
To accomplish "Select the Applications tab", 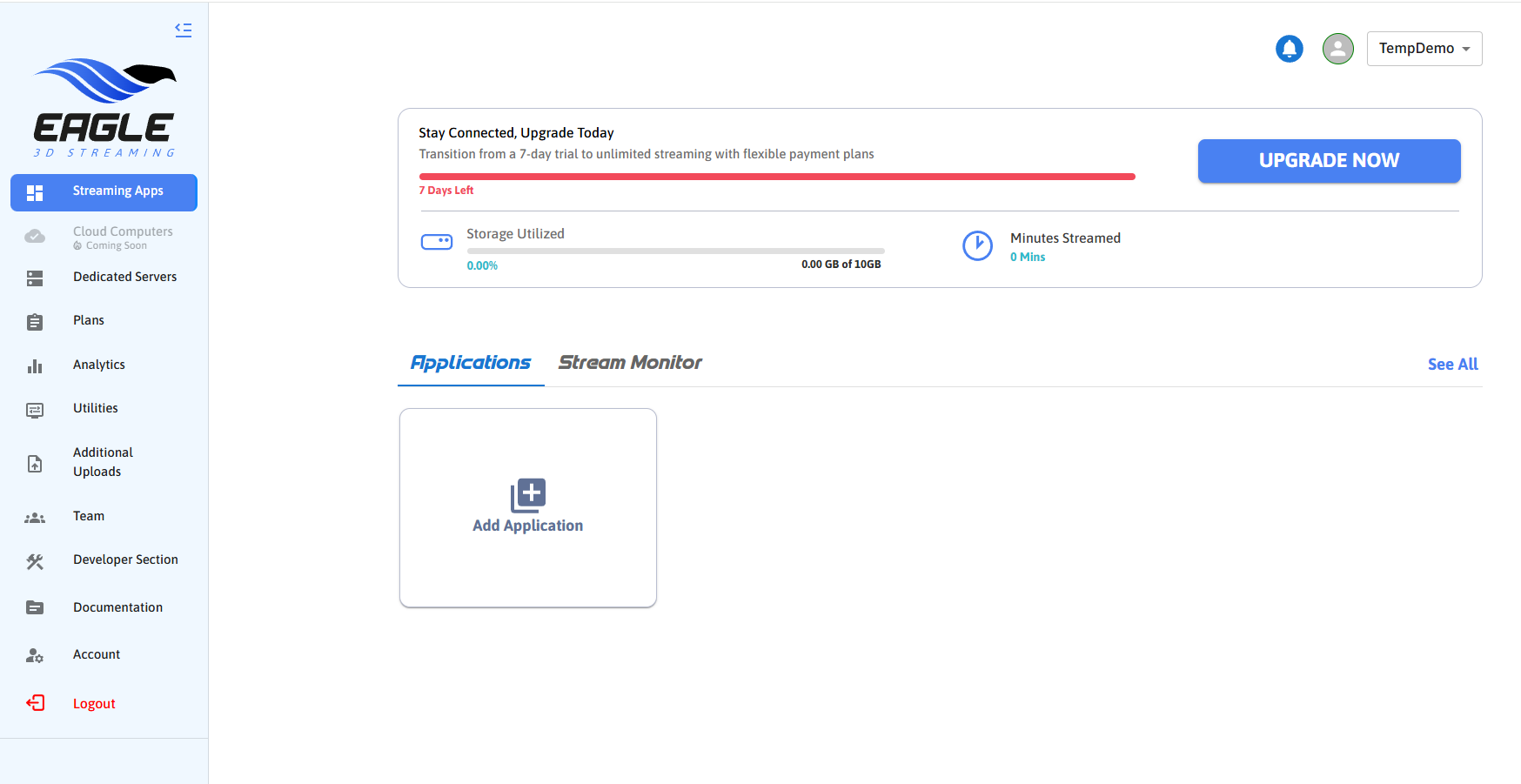I will 471,363.
